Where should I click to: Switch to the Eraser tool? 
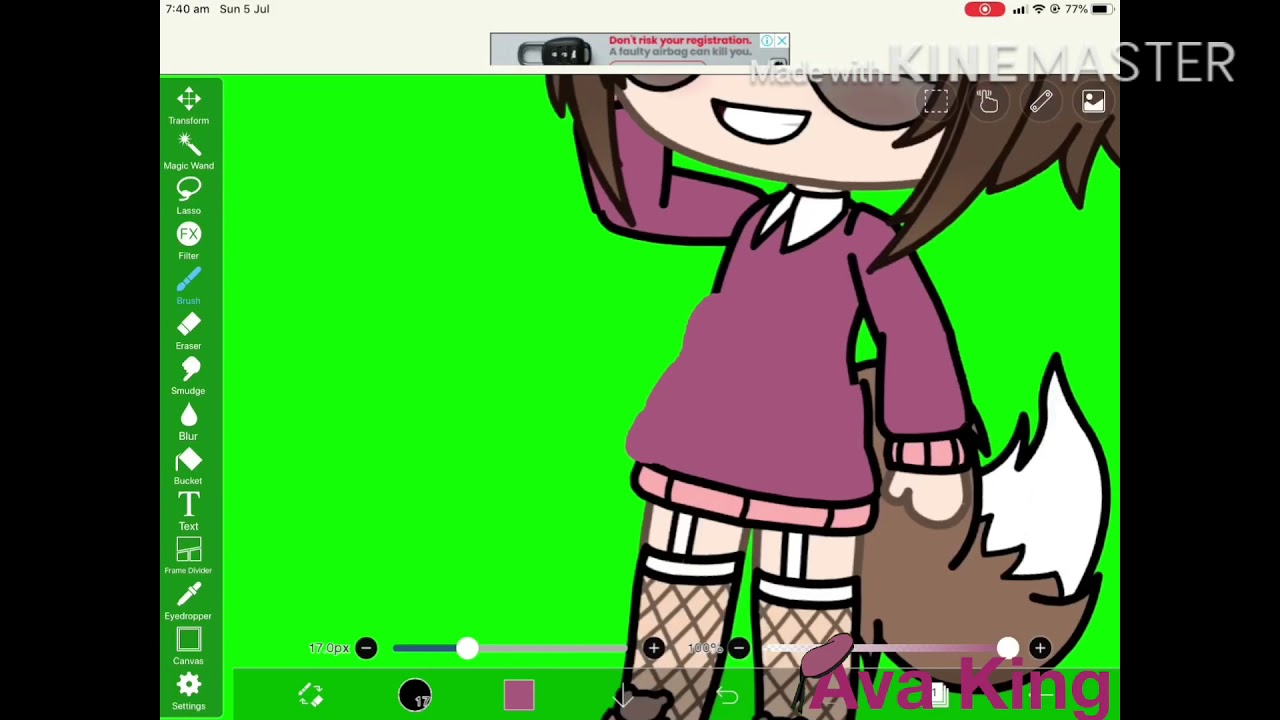click(x=188, y=331)
